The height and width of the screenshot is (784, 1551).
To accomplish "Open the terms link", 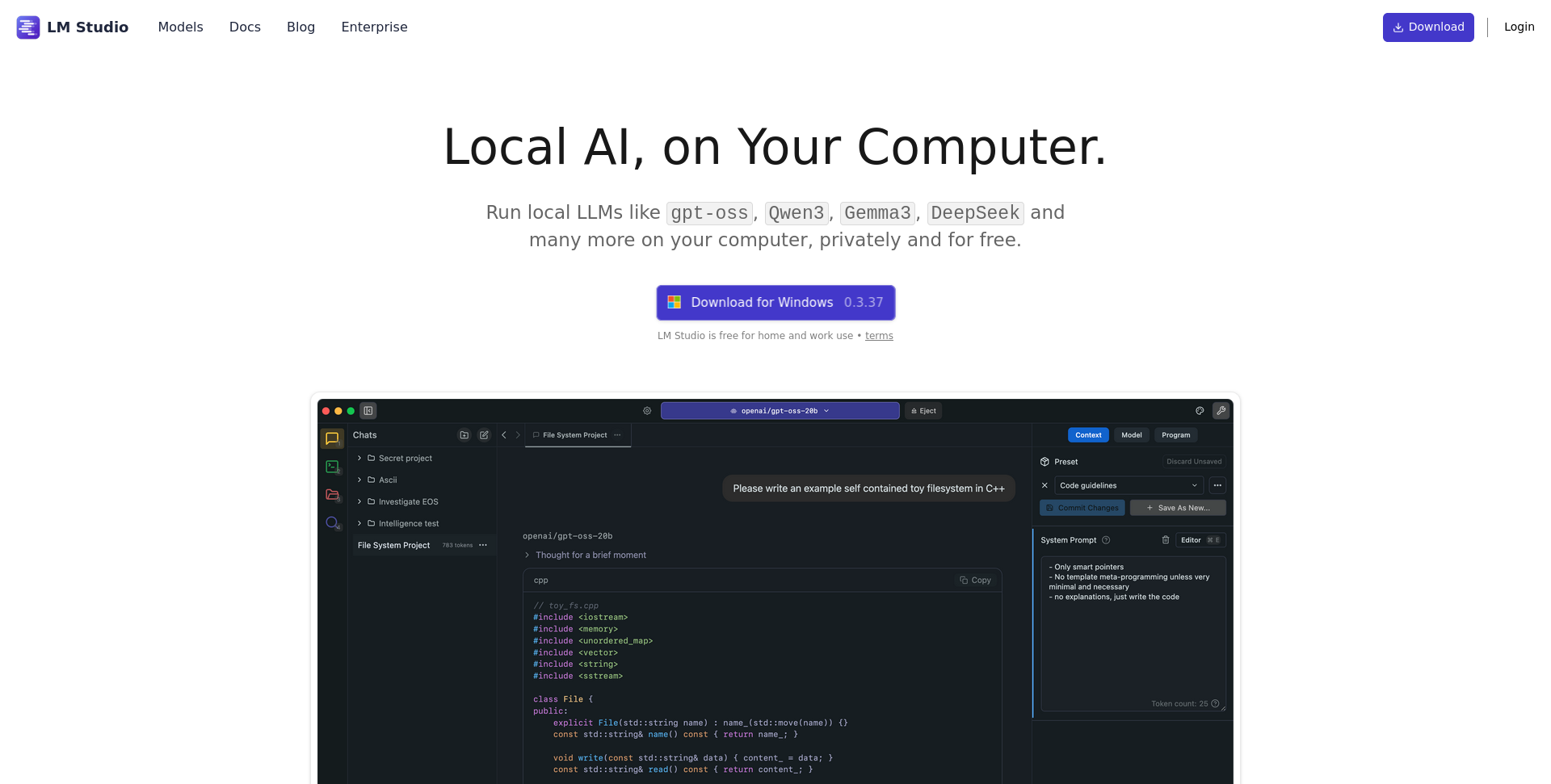I will pos(879,336).
